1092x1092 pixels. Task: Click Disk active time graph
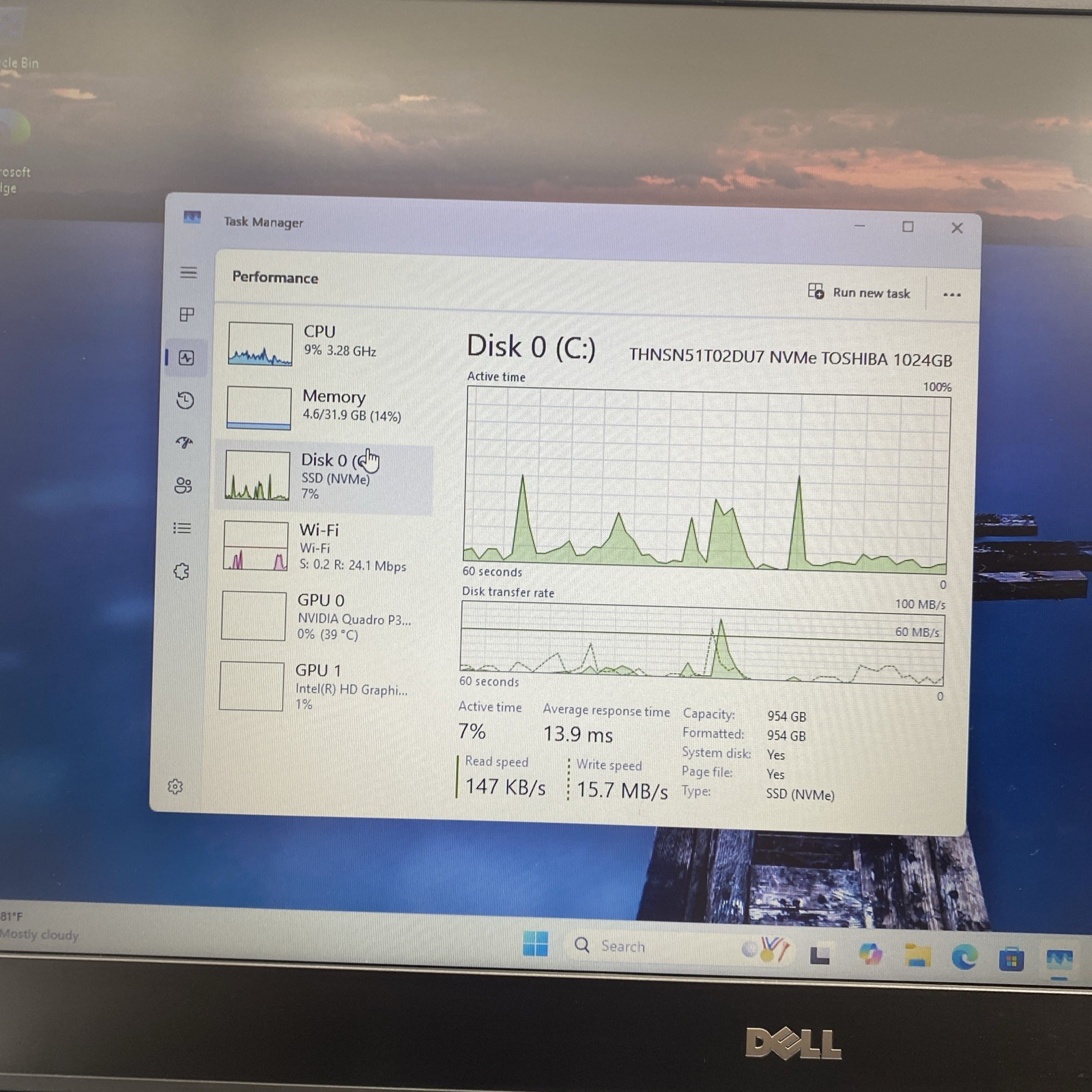pyautogui.click(x=706, y=480)
